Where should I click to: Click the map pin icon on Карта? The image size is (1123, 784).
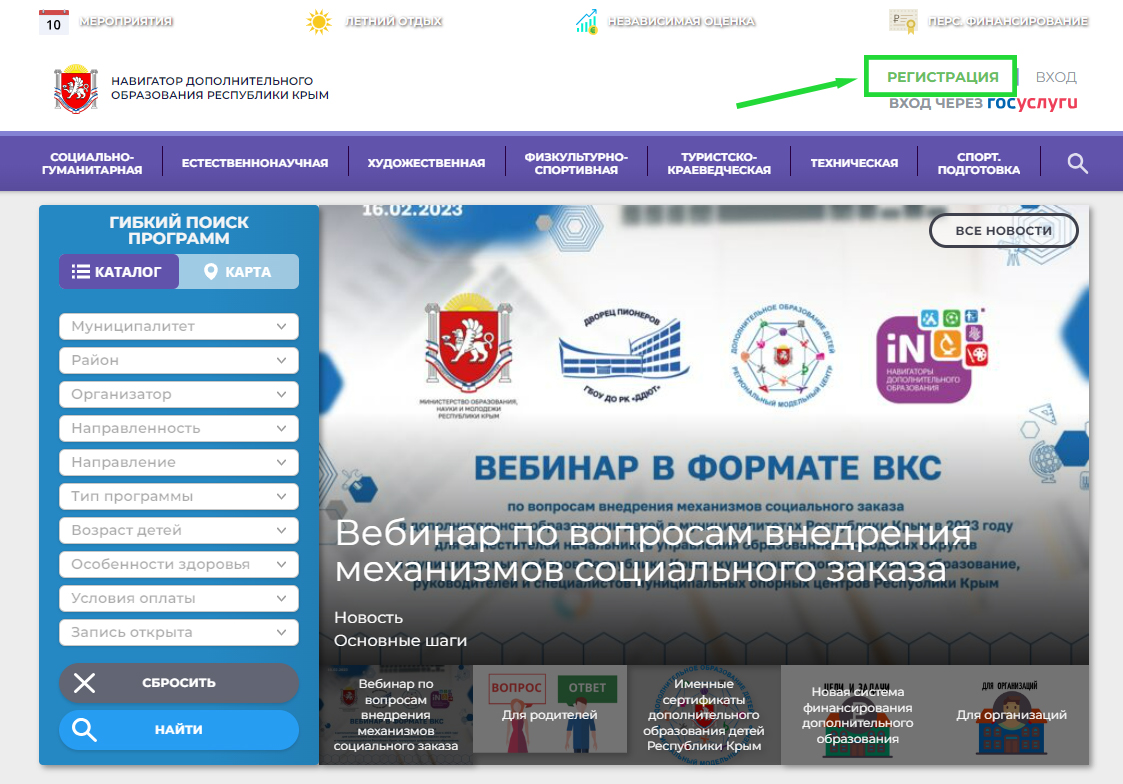click(211, 272)
